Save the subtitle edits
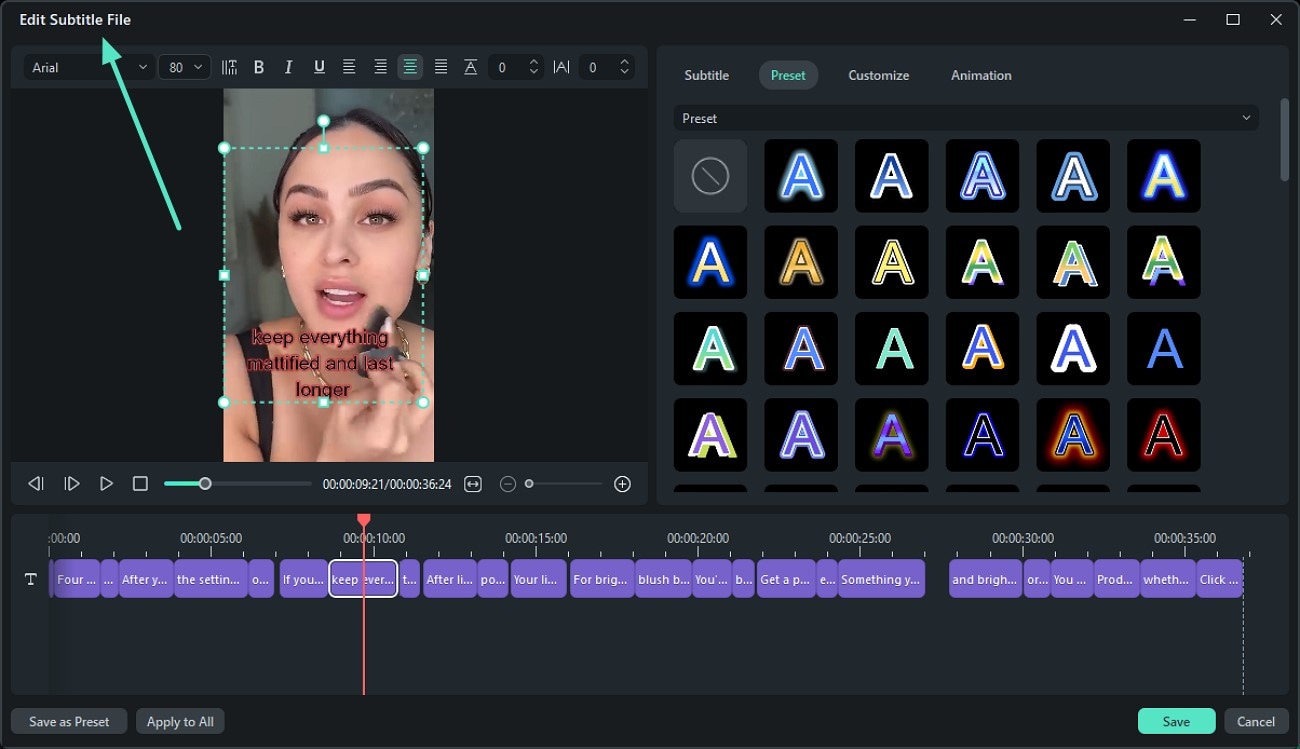This screenshot has width=1300, height=749. click(1176, 721)
